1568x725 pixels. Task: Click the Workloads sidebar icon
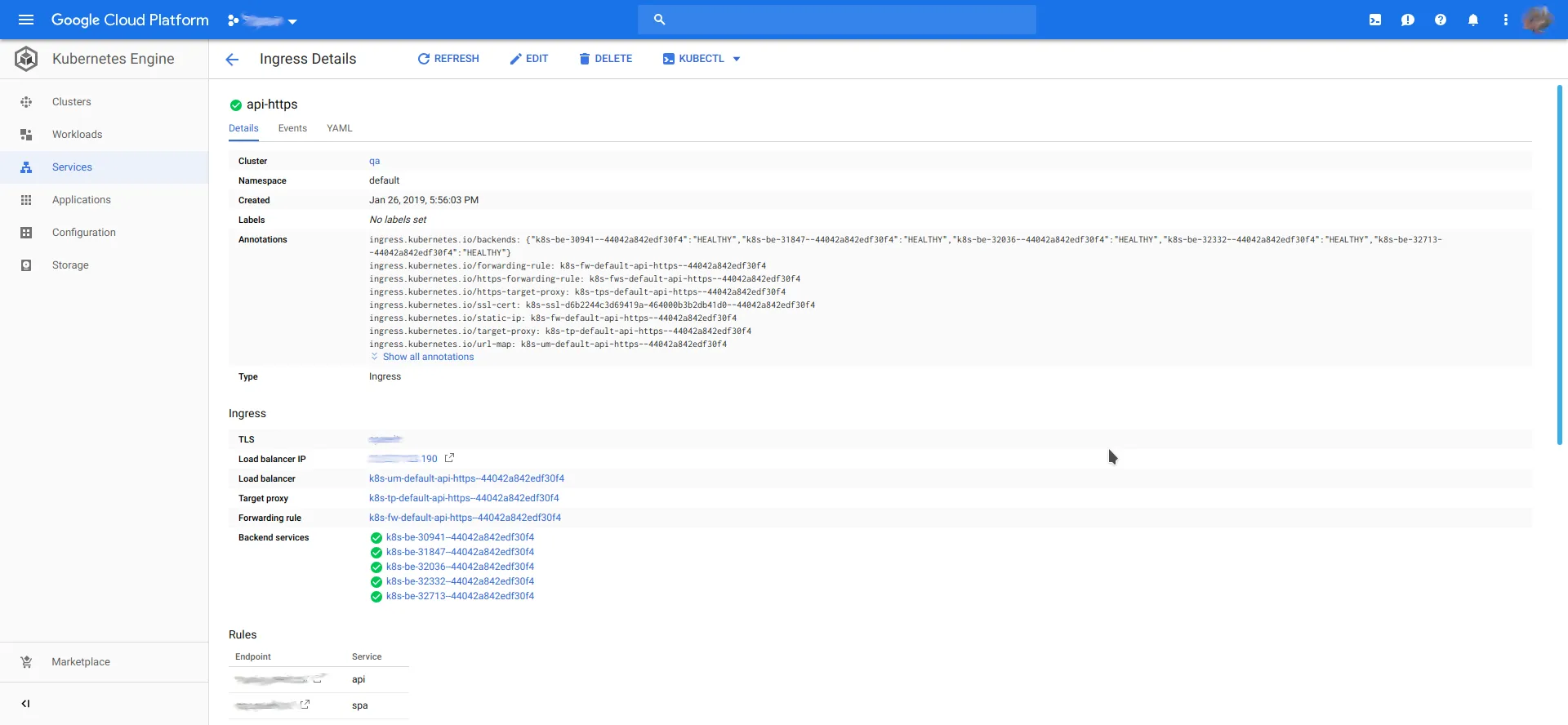coord(26,135)
